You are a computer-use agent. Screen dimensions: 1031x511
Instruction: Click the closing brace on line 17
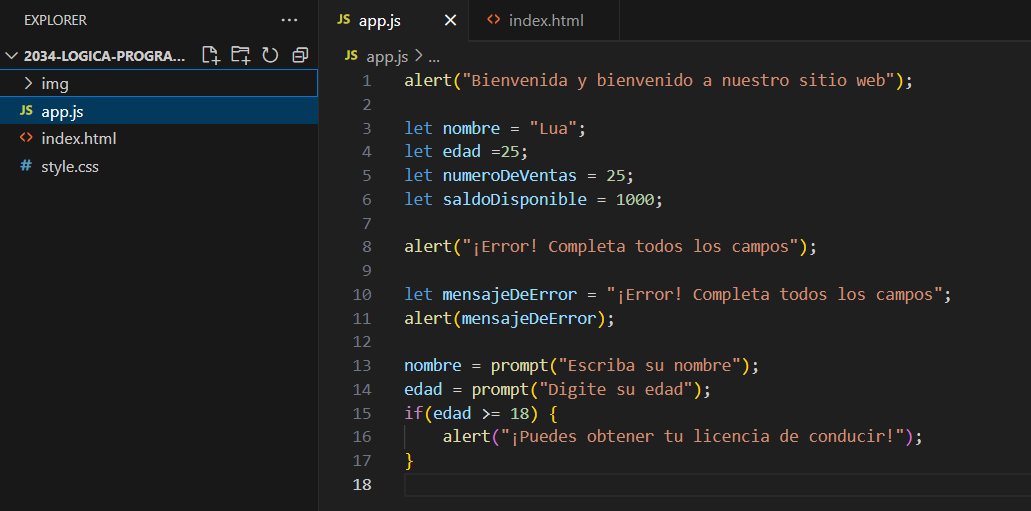[410, 460]
